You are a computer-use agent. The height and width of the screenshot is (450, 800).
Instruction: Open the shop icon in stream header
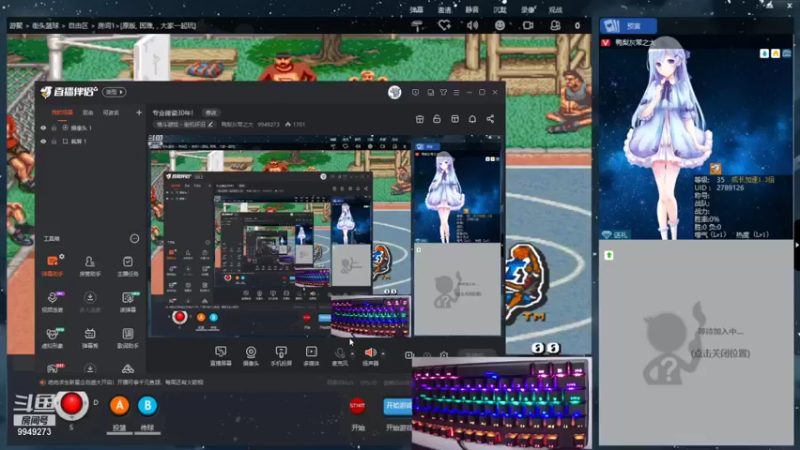419,119
